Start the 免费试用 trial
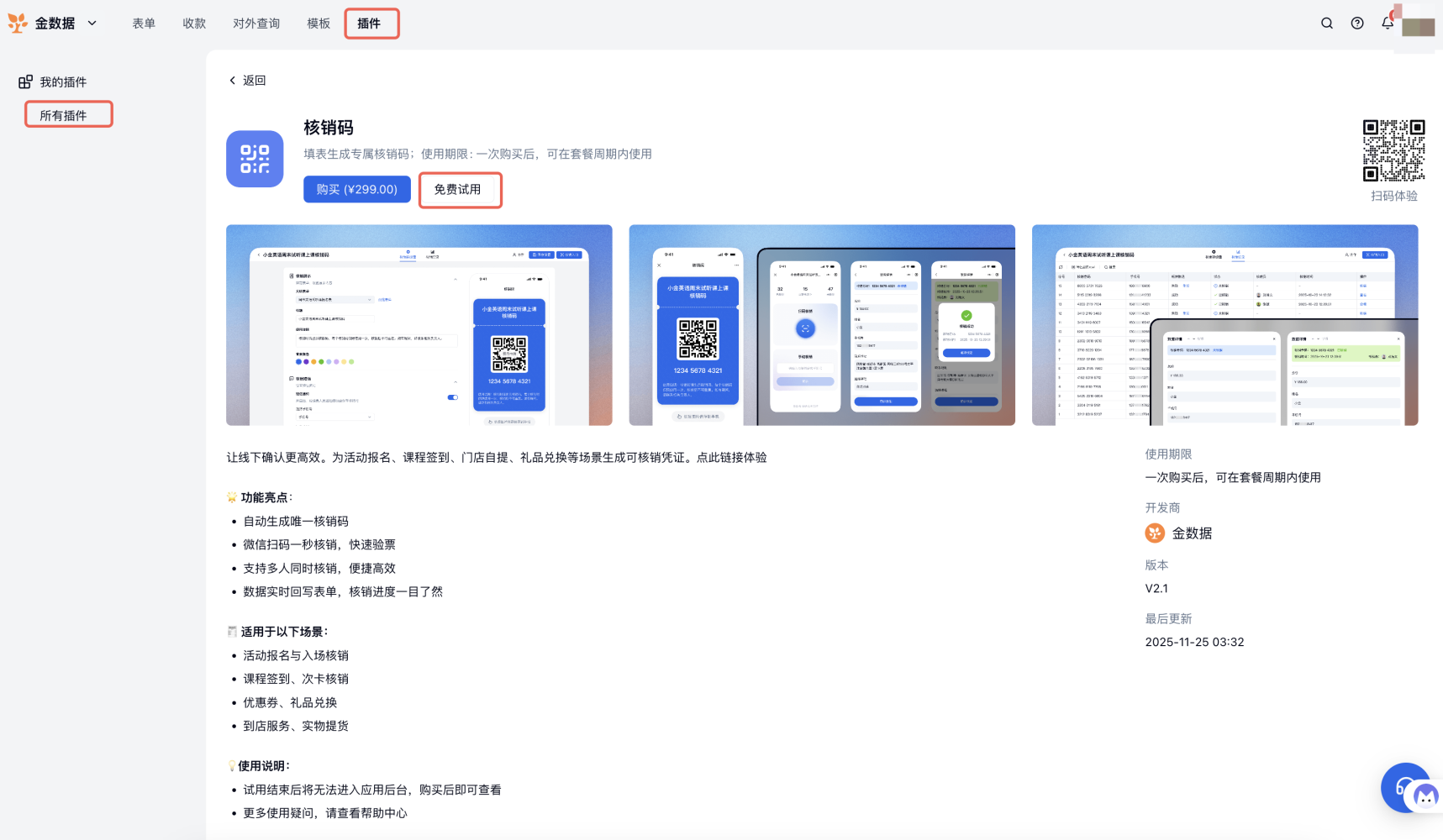This screenshot has width=1443, height=840. coord(457,189)
